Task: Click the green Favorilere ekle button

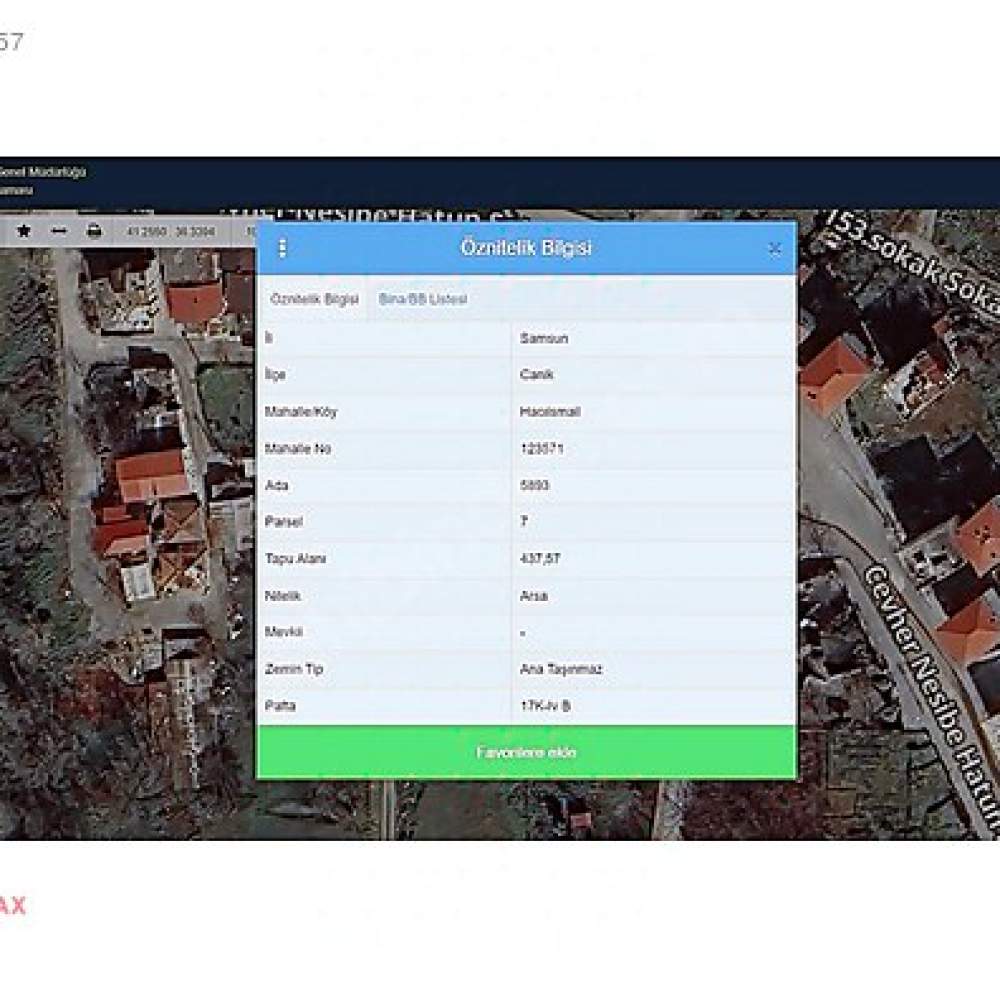Action: (526, 752)
